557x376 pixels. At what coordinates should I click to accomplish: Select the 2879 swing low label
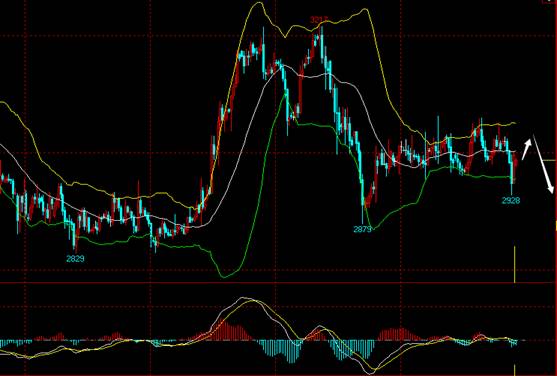click(x=362, y=229)
